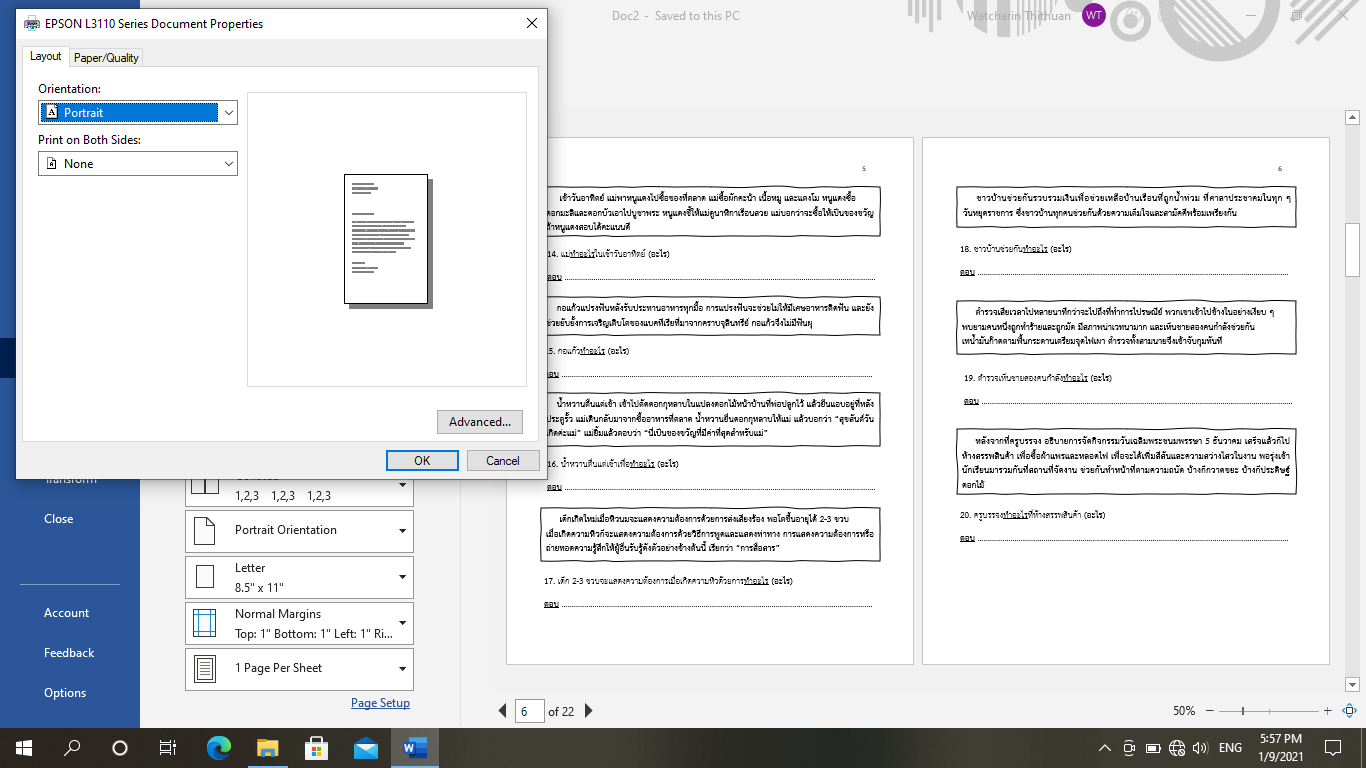Zoom out the print preview
The width and height of the screenshot is (1366, 768).
point(1209,711)
